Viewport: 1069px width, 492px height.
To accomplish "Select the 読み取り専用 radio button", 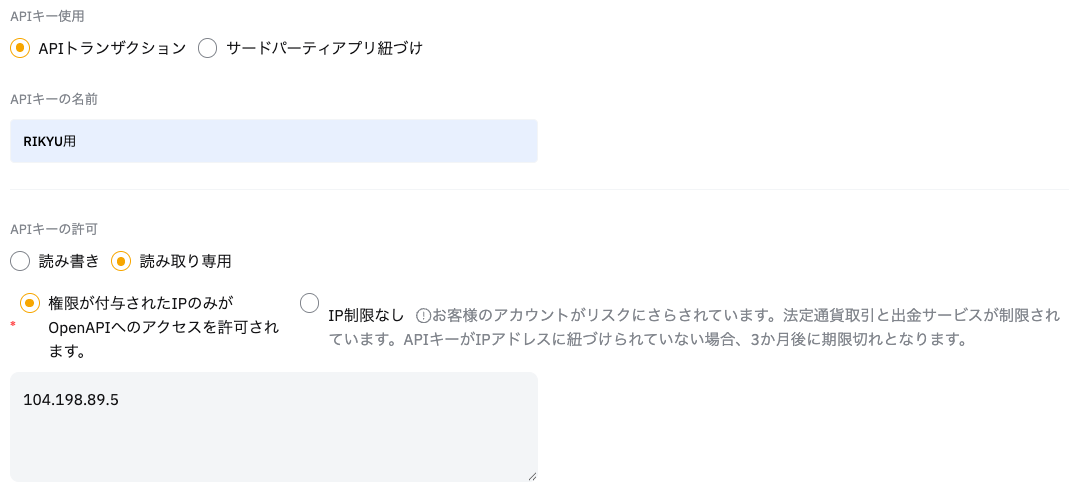I will 121,262.
